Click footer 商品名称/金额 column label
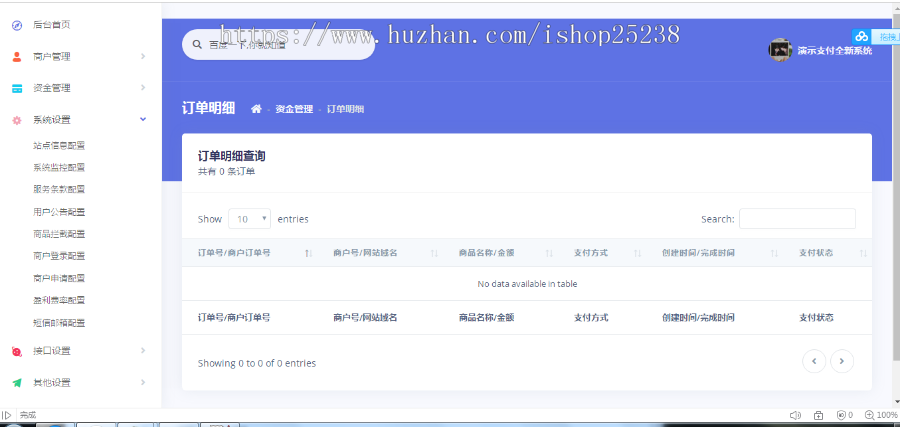Viewport: 900px width, 427px height. (x=486, y=317)
